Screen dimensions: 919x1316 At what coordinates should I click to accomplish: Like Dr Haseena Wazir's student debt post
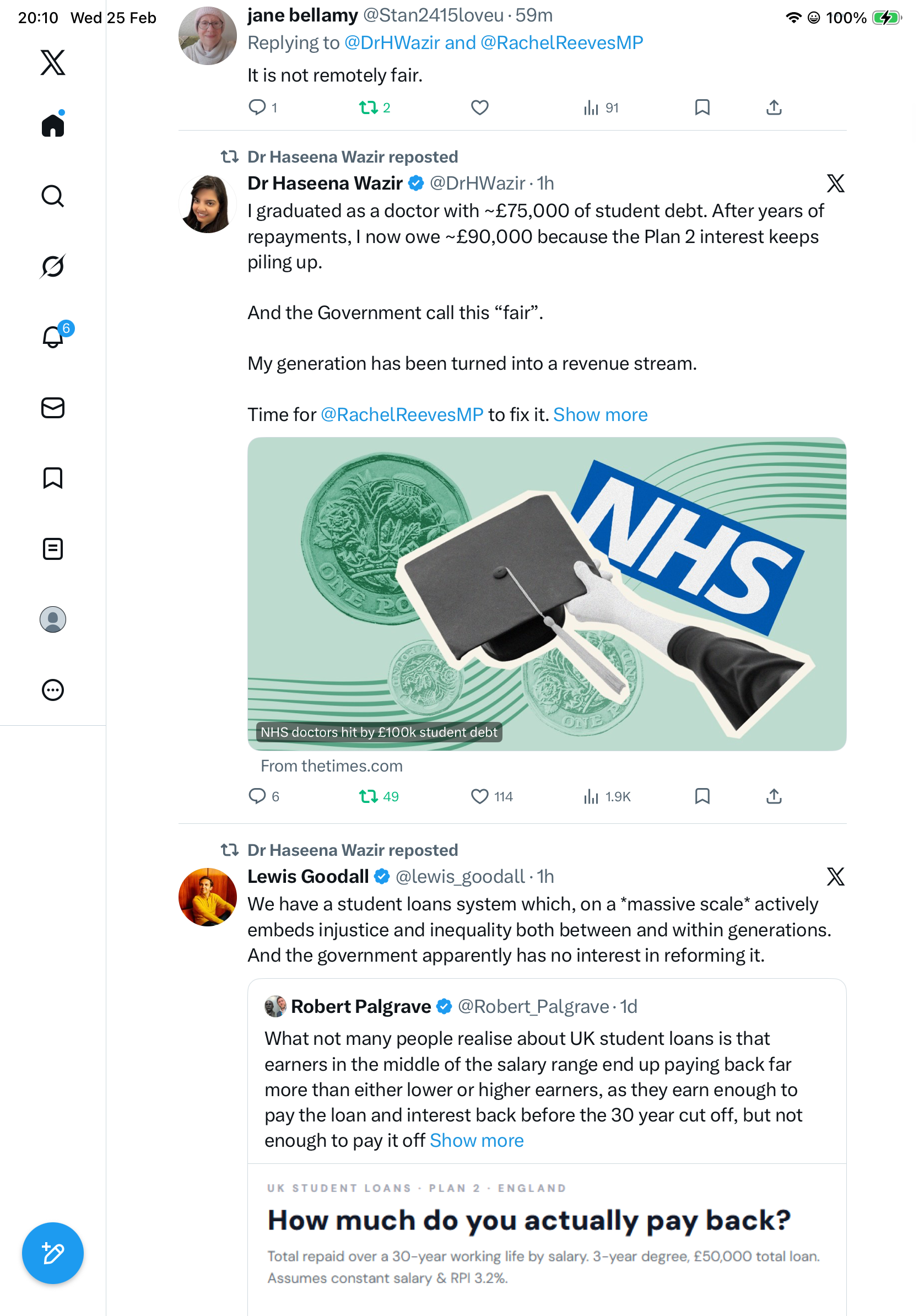point(479,796)
